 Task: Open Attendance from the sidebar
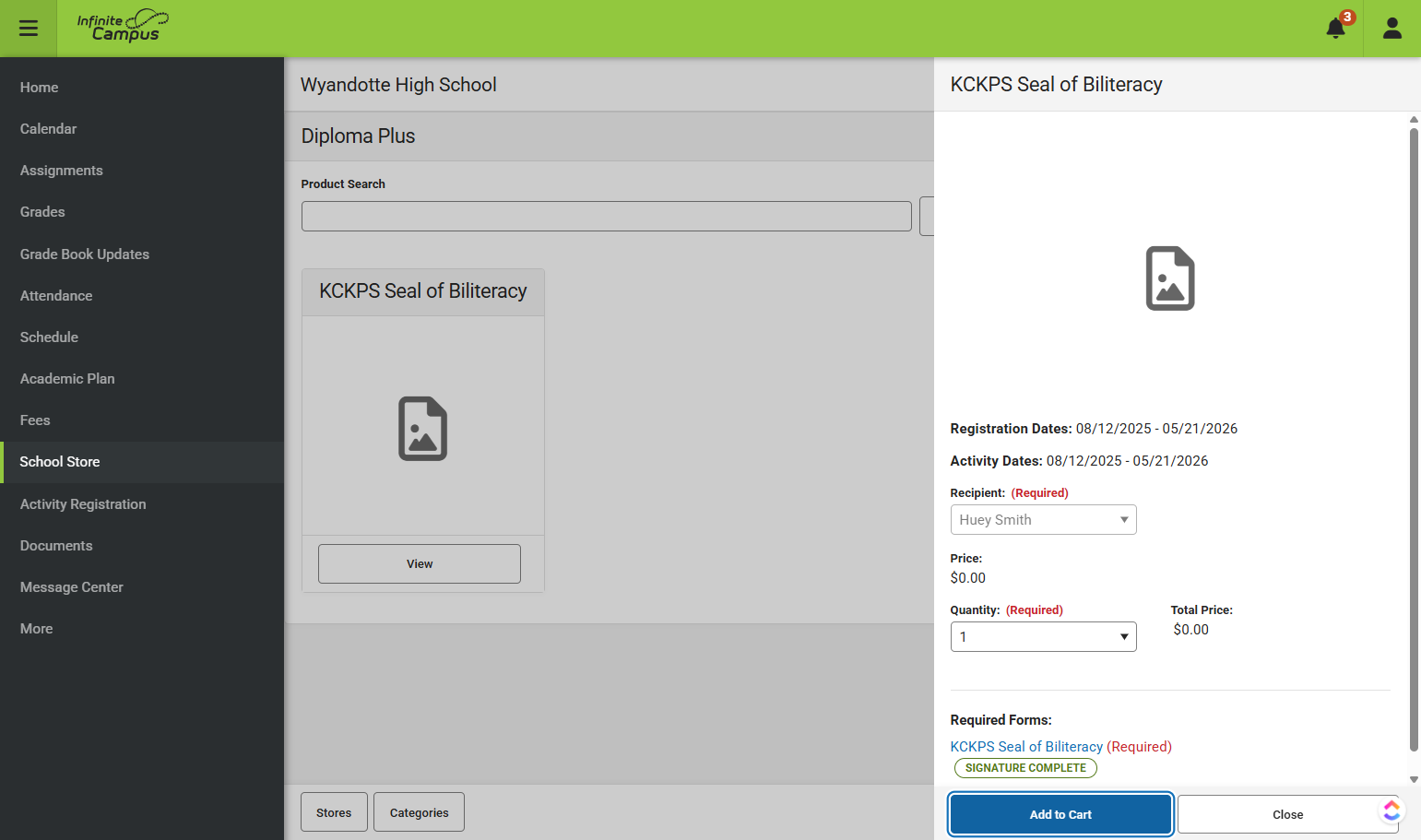142,296
